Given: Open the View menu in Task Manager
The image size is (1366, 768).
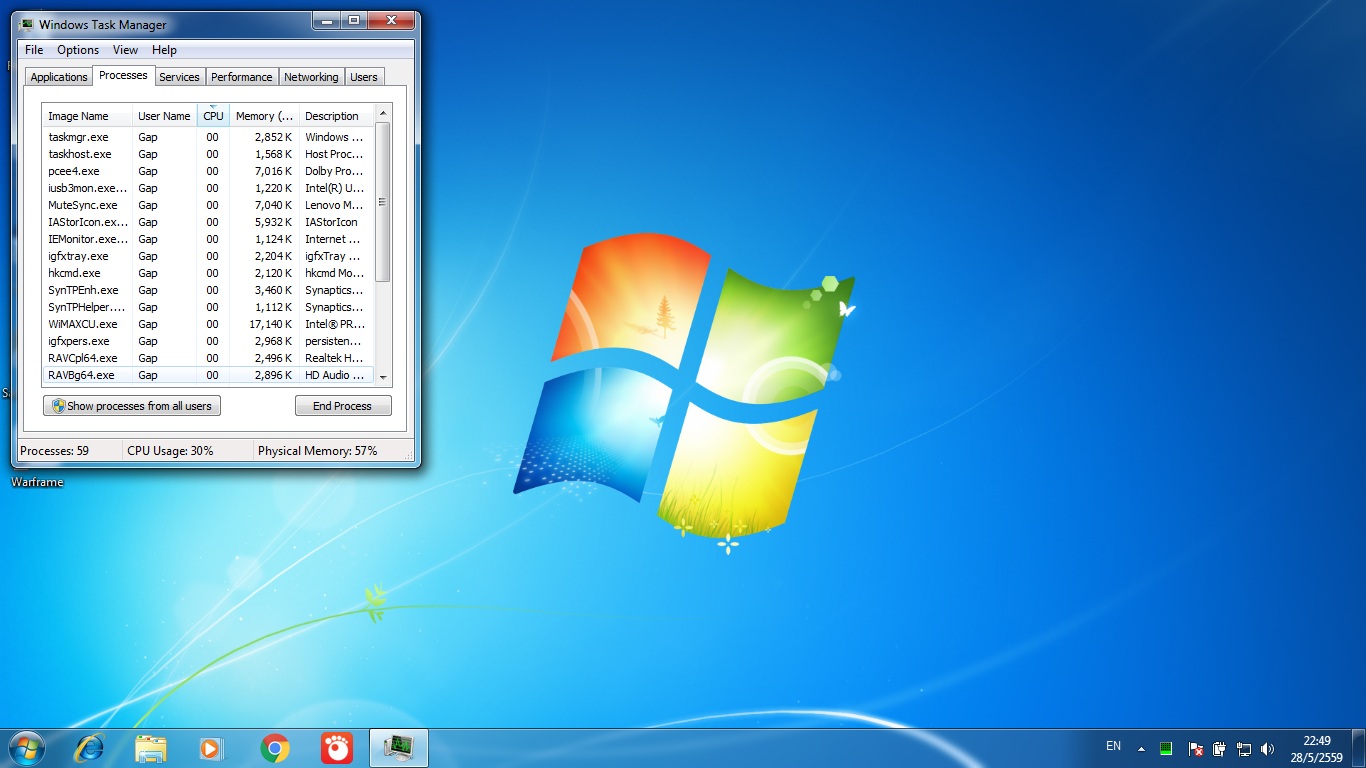Looking at the screenshot, I should click(125, 50).
